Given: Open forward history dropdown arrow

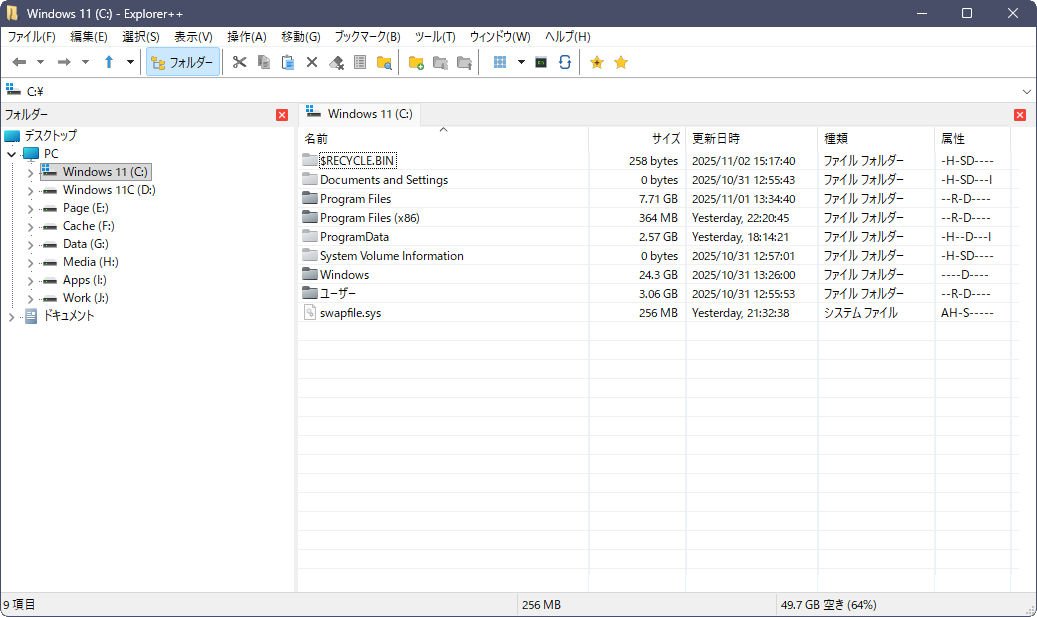Looking at the screenshot, I should 85,62.
